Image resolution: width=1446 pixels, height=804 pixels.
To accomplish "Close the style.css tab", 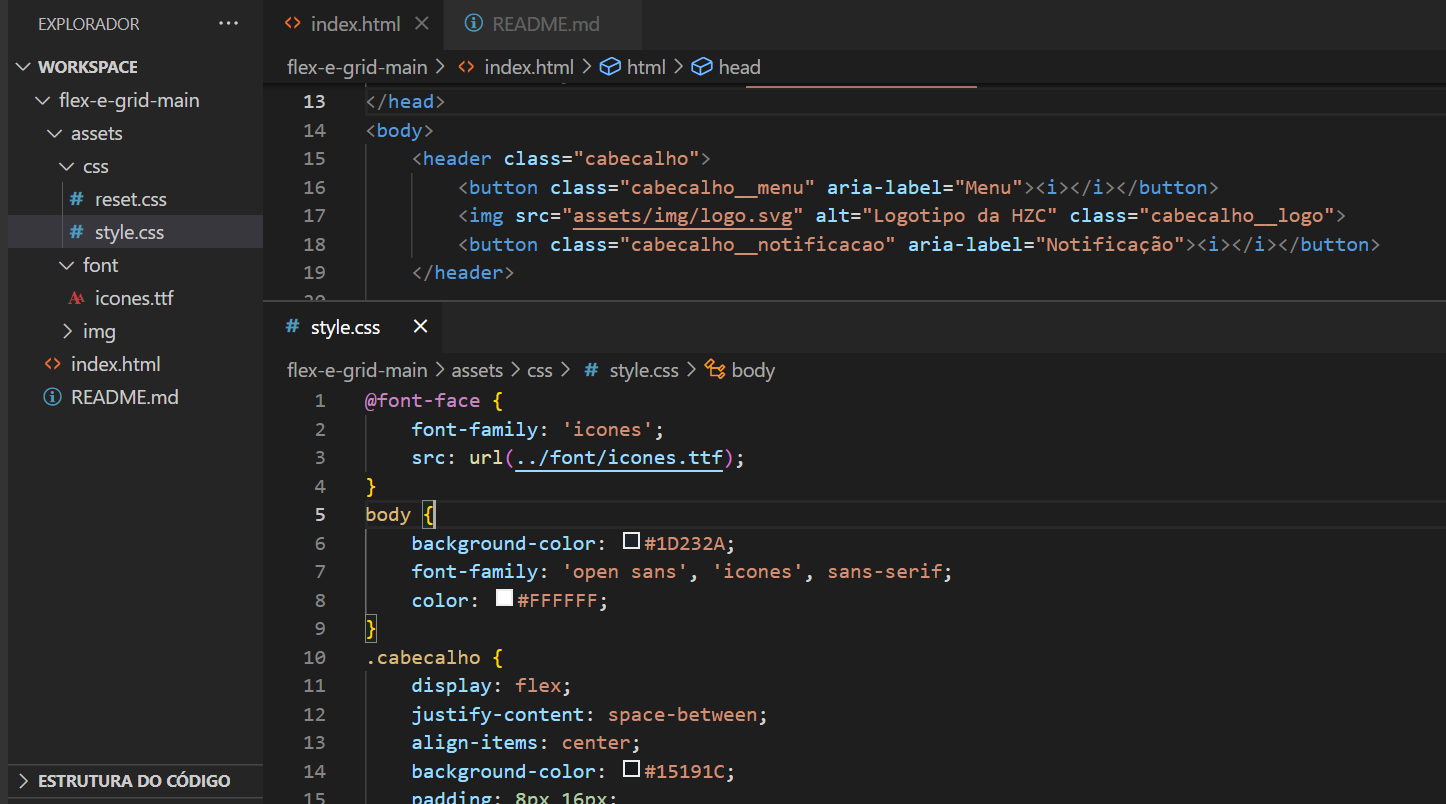I will point(420,327).
